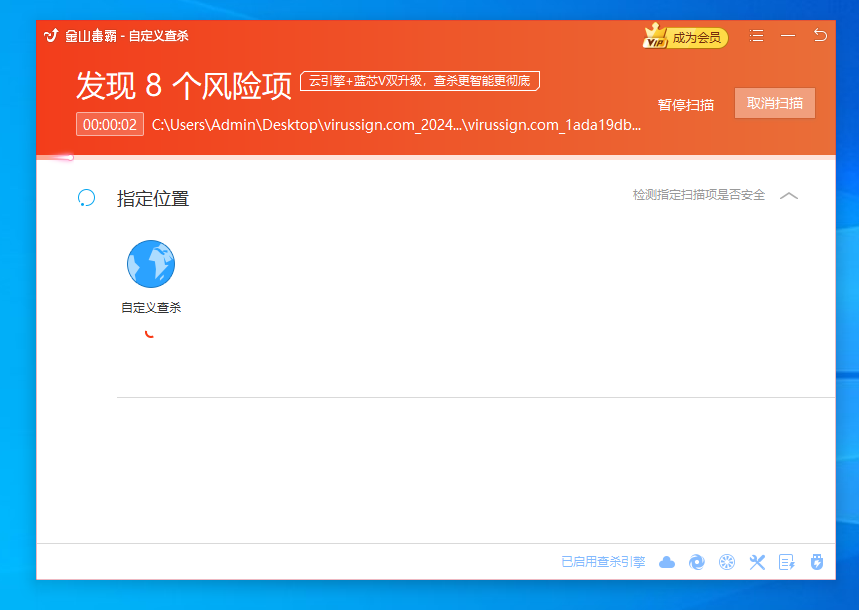
Task: Click the VIP crown badge icon
Action: [655, 37]
